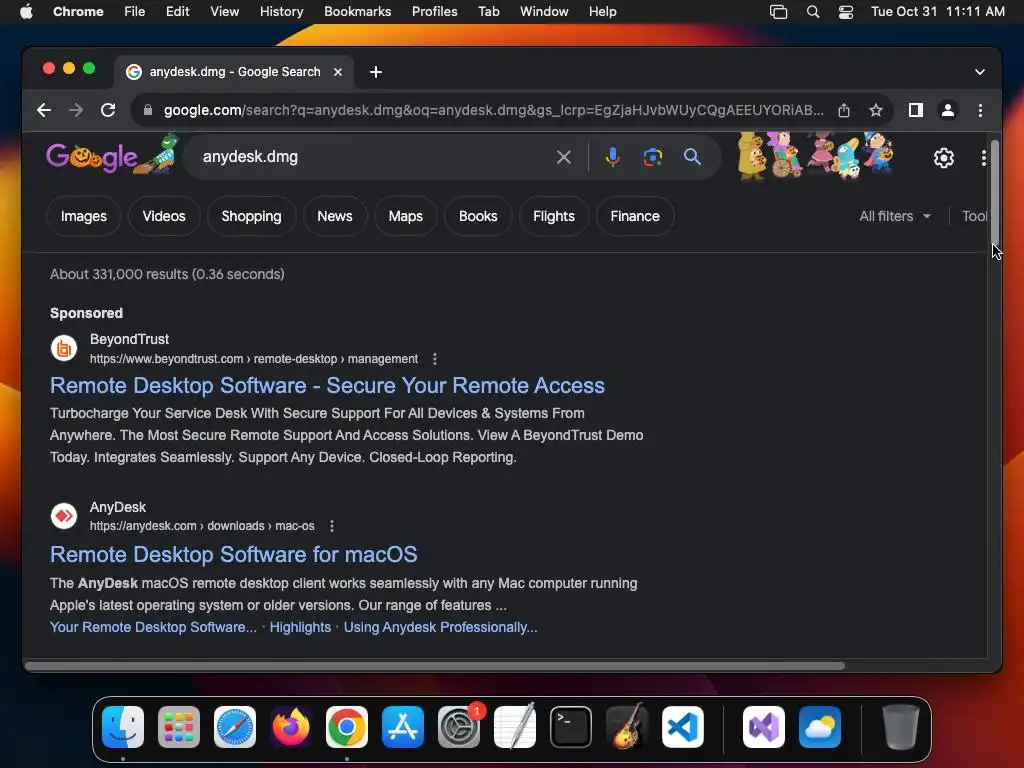Switch to the Flights filter
This screenshot has width=1024, height=768.
(554, 216)
